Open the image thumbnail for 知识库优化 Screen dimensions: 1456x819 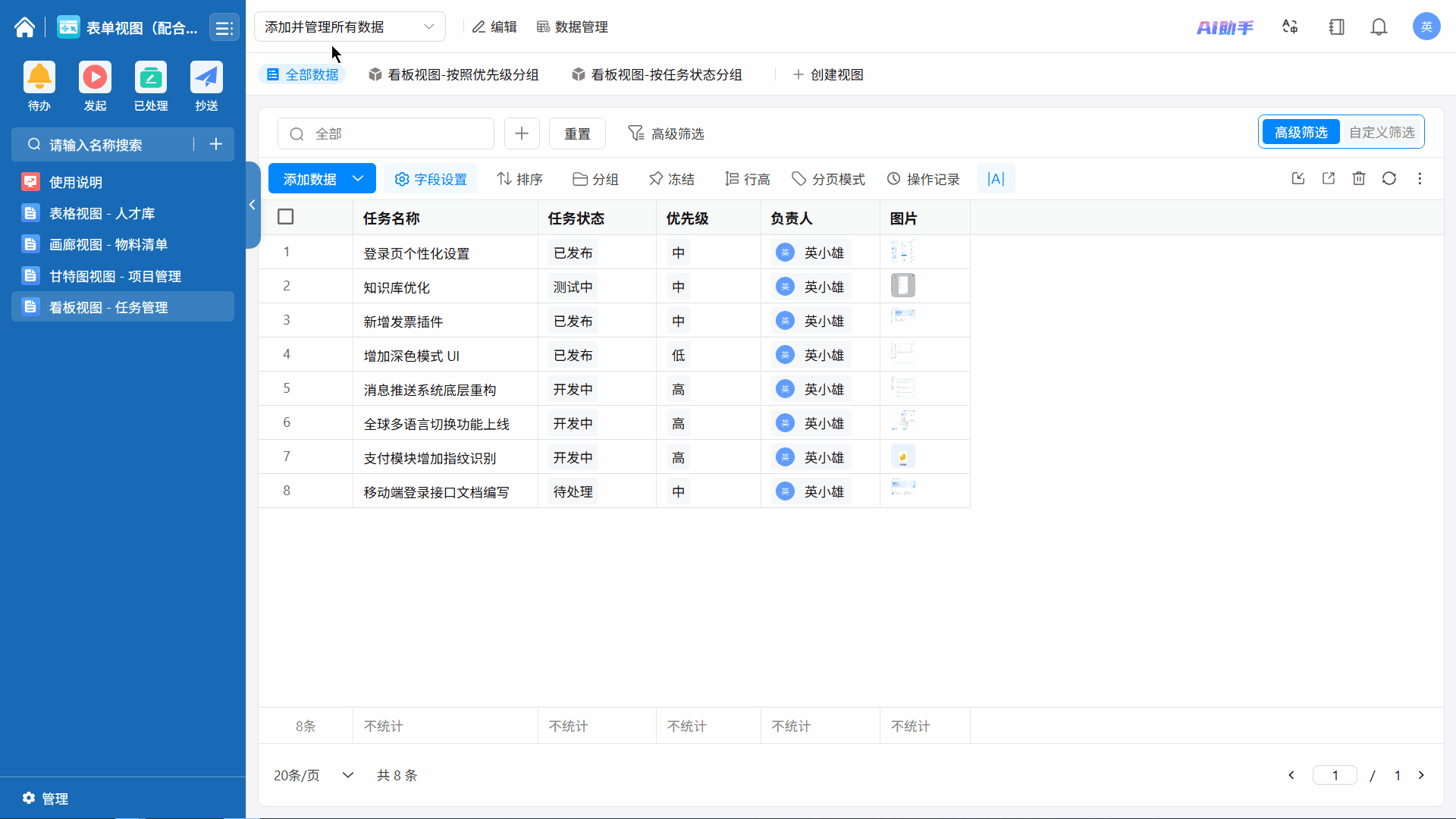pyautogui.click(x=902, y=286)
